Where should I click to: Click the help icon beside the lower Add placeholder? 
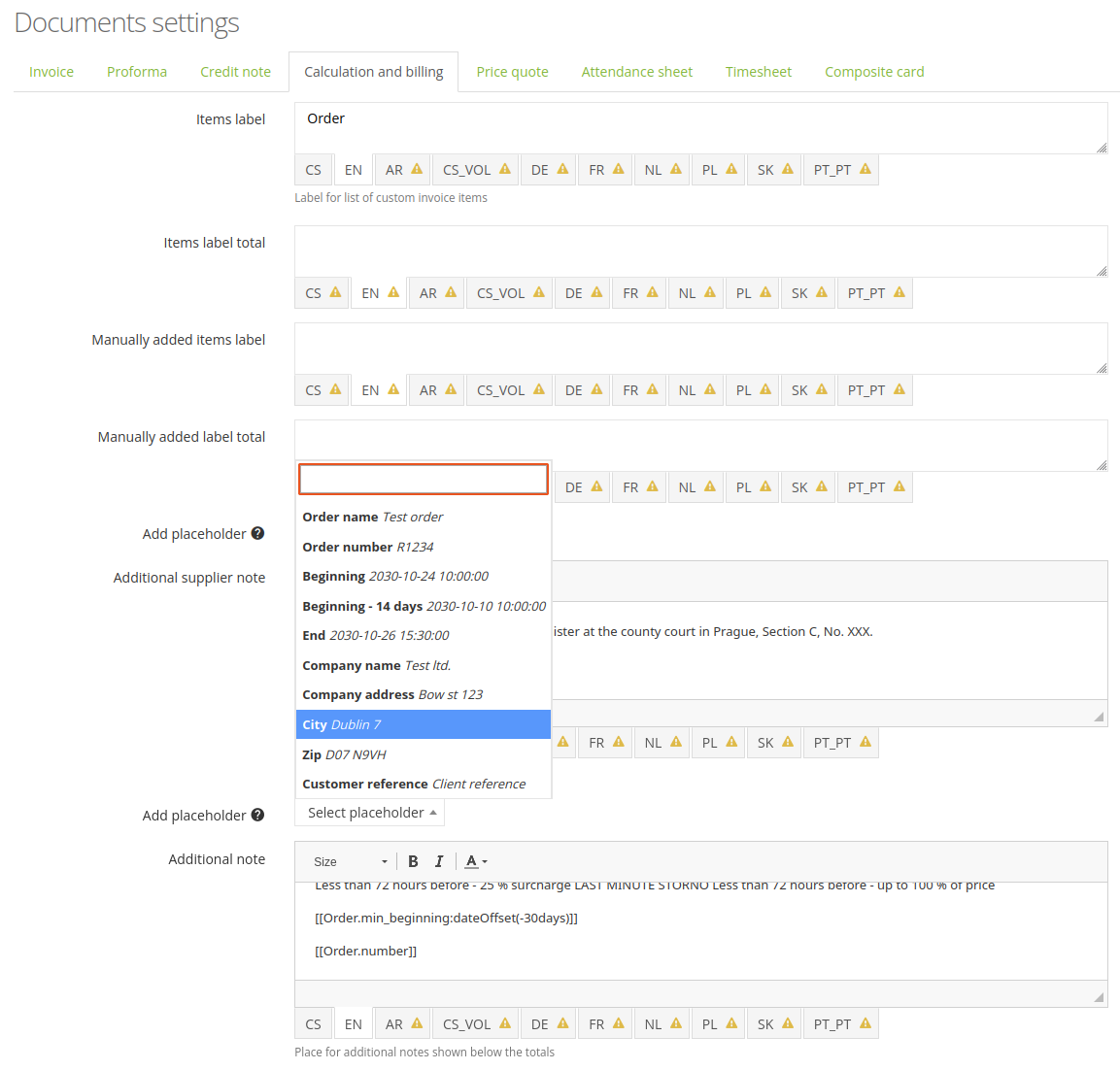coord(257,815)
